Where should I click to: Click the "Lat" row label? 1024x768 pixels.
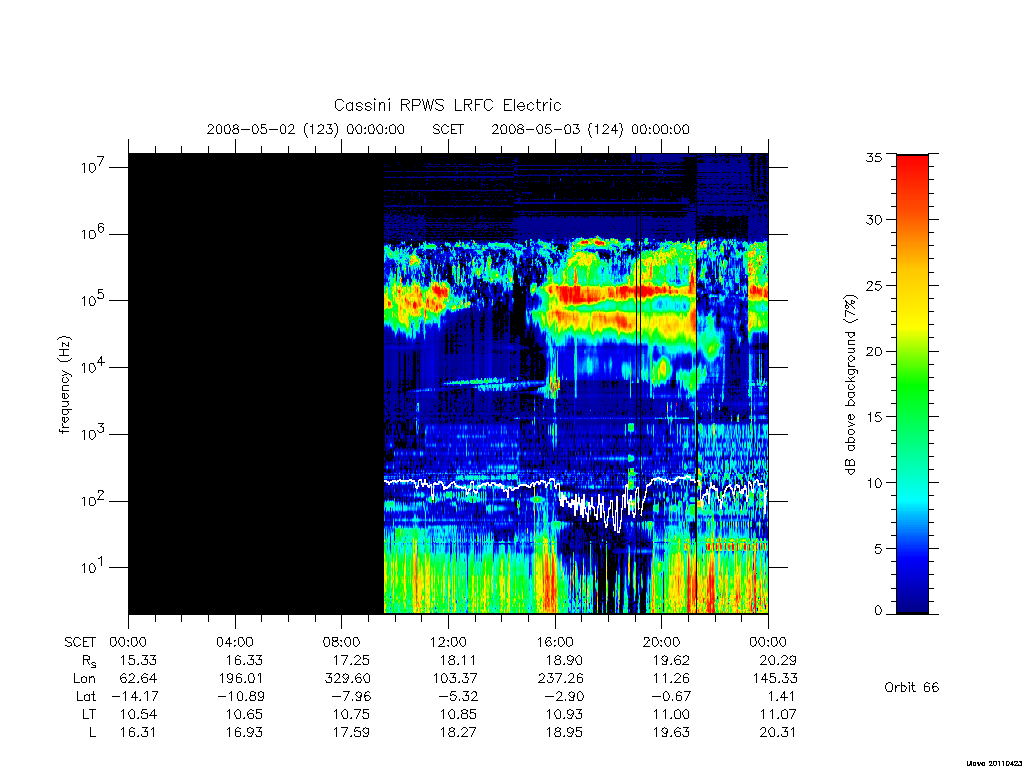pyautogui.click(x=86, y=697)
